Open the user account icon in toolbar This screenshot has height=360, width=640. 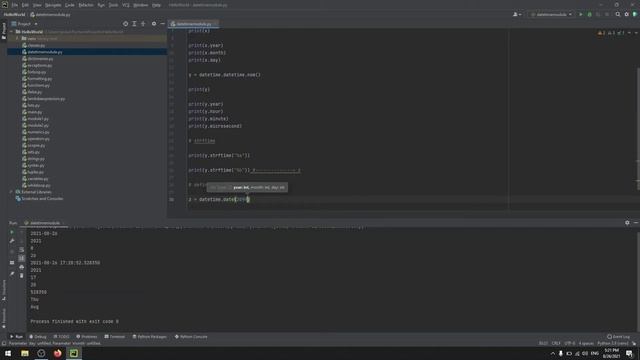coord(517,14)
